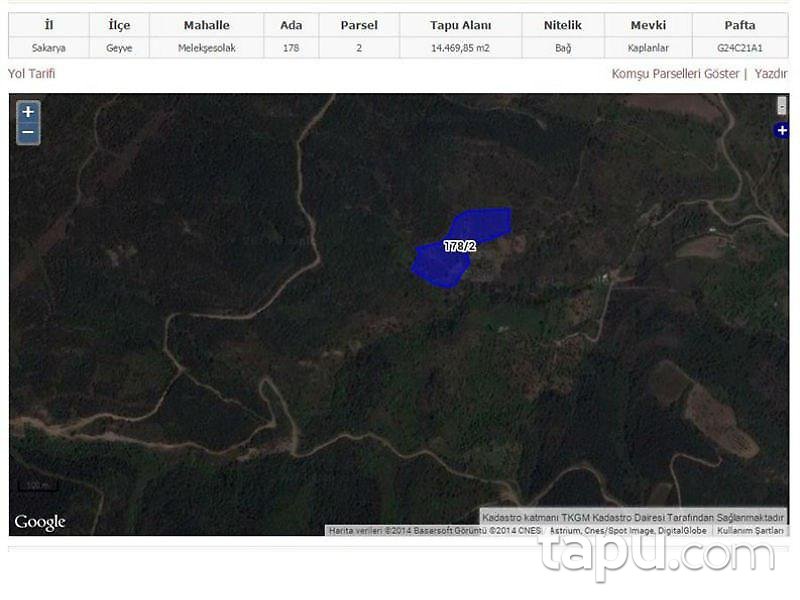Click the G24C21A1 pafta value
The width and height of the screenshot is (800, 600).
click(739, 47)
